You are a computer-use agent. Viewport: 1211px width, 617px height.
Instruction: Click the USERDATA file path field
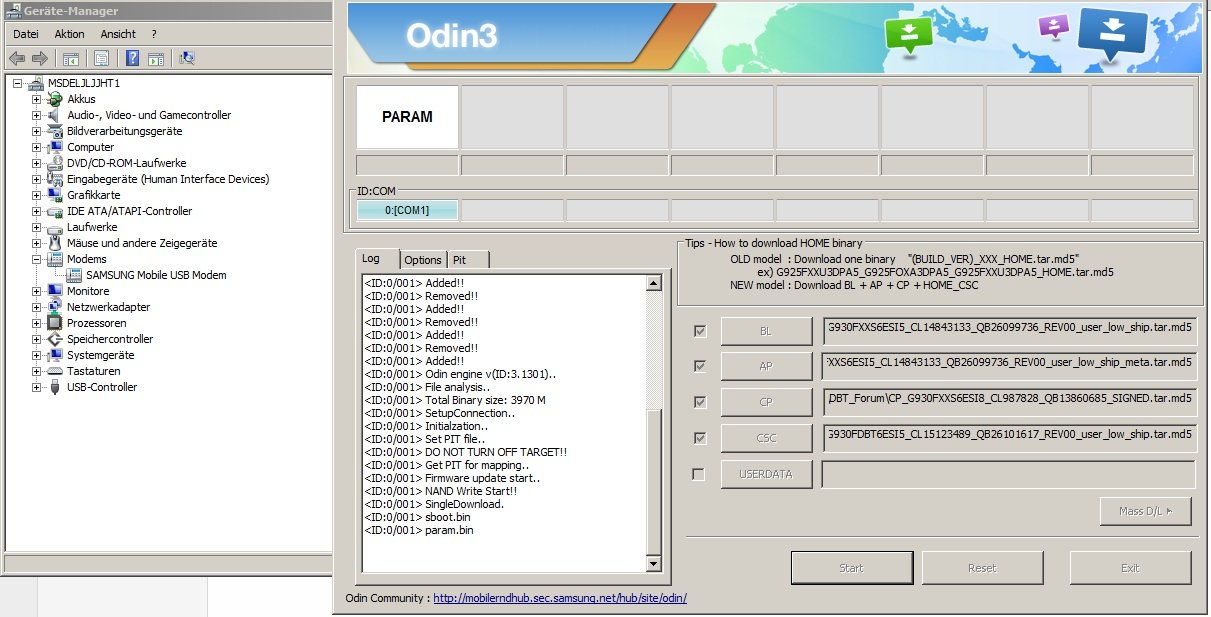pos(1009,474)
